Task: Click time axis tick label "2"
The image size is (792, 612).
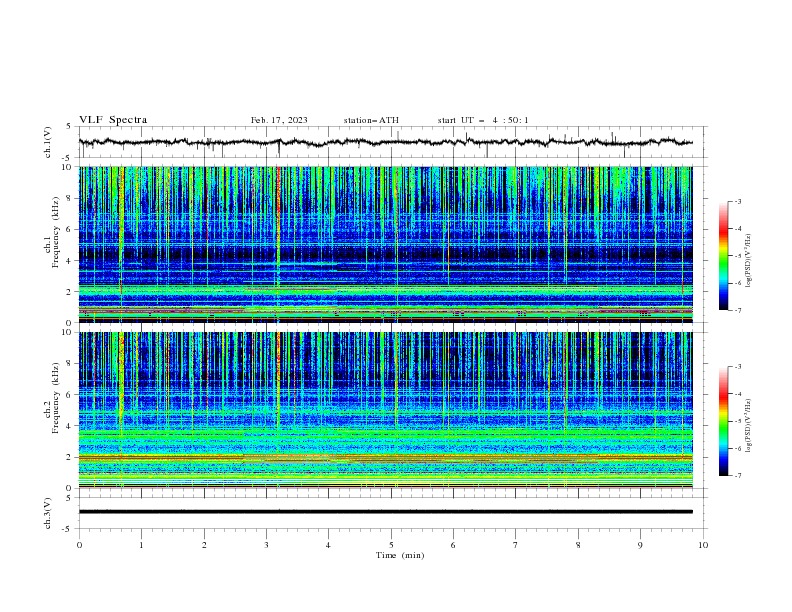Action: (x=204, y=545)
